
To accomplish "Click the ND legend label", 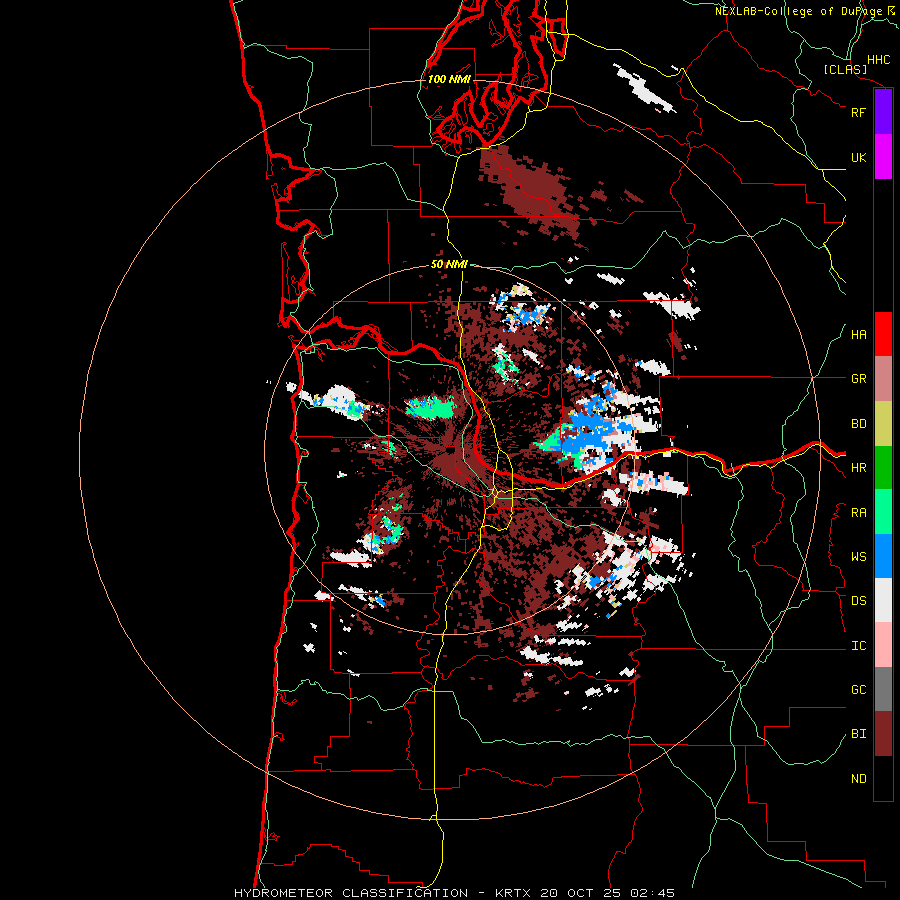I will 858,779.
